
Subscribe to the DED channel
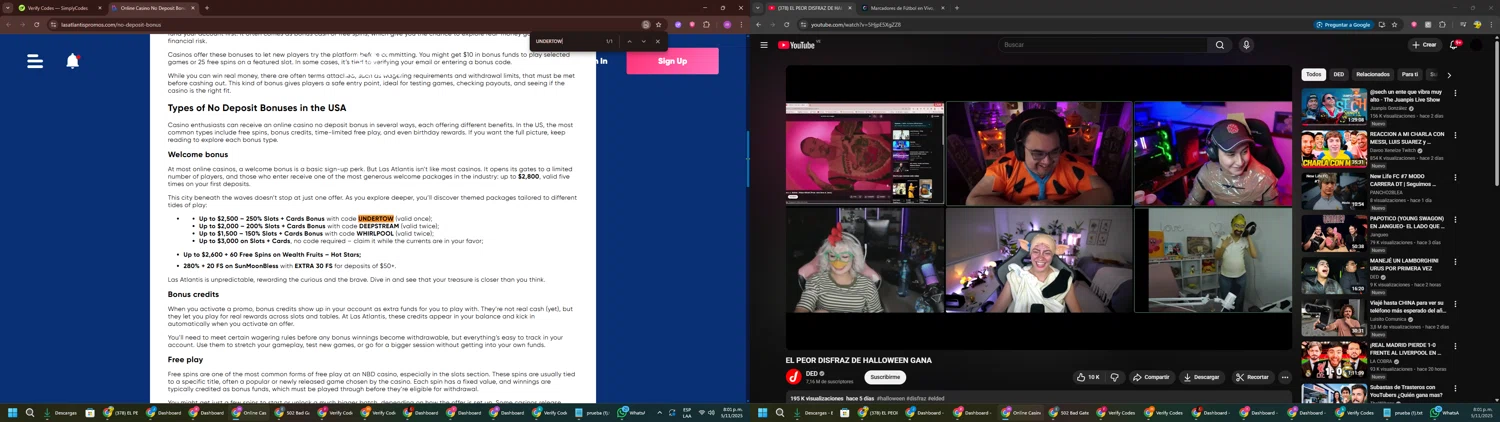[x=884, y=377]
